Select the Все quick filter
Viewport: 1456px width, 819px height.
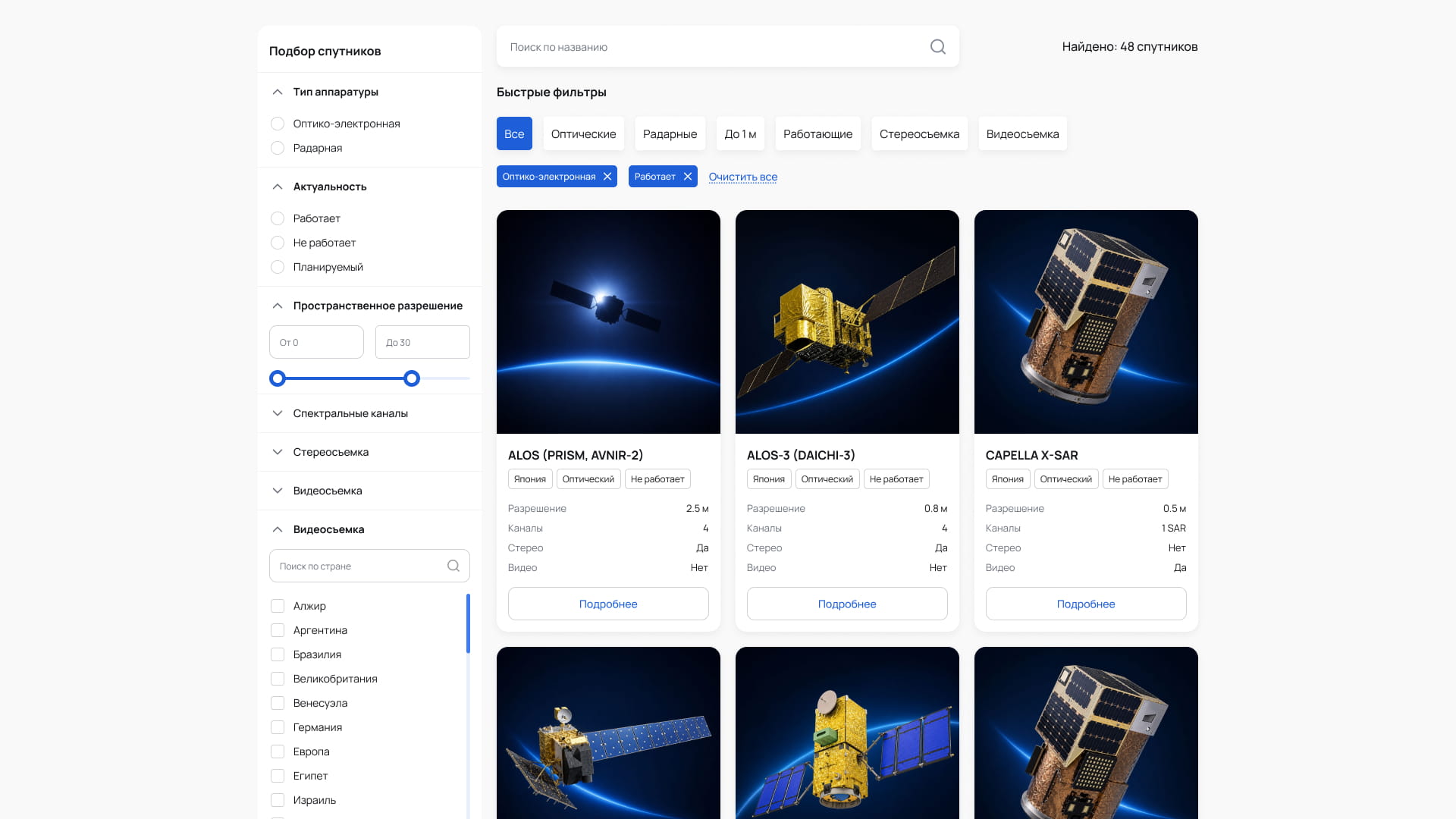[514, 133]
